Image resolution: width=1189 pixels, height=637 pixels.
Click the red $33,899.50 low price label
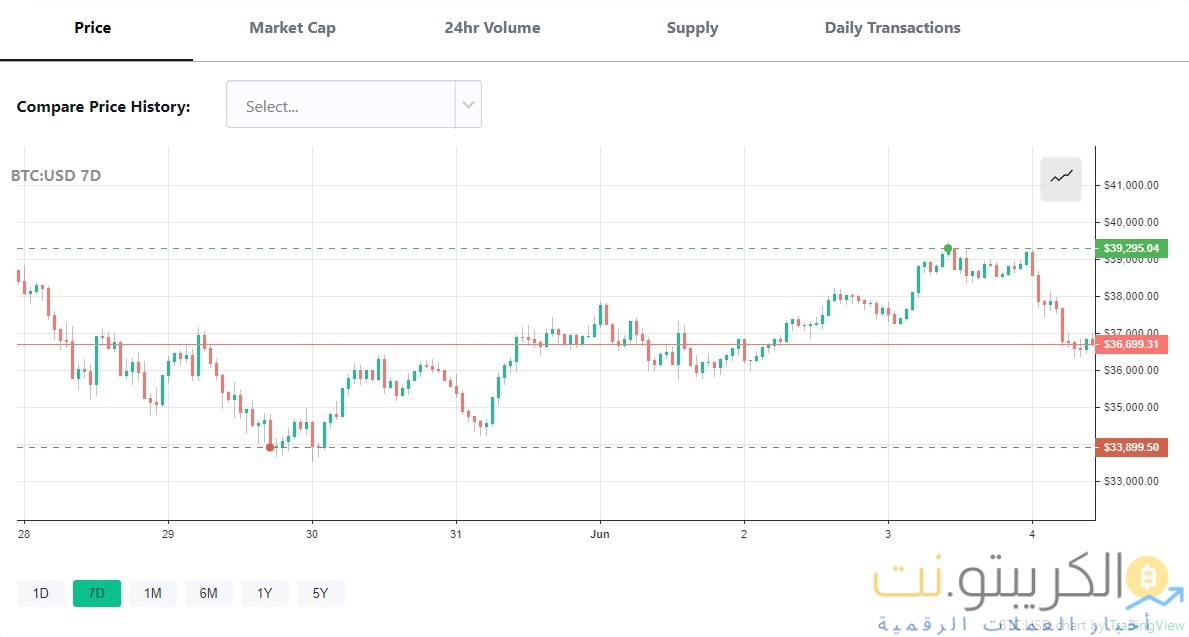coord(1131,447)
